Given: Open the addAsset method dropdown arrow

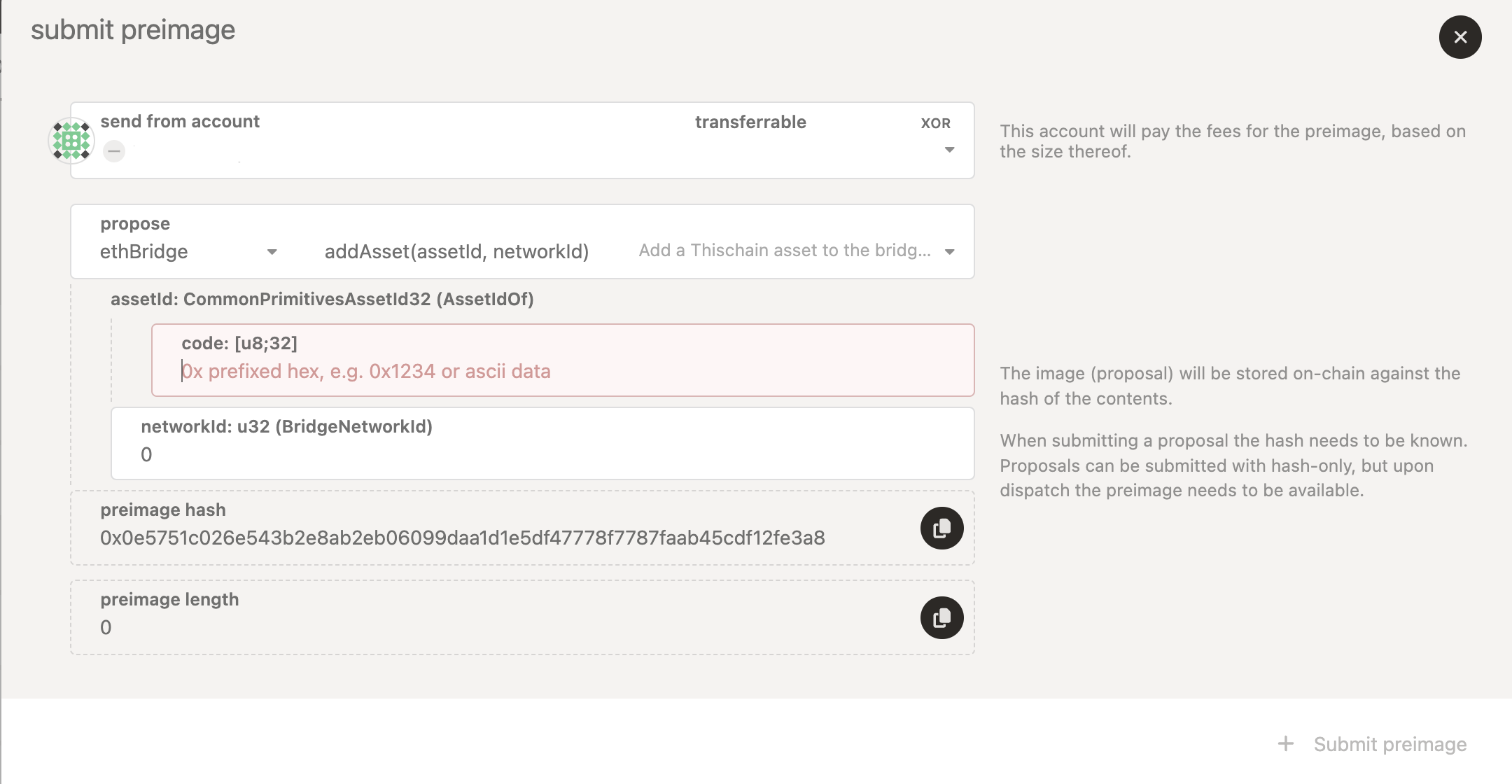Looking at the screenshot, I should (x=949, y=252).
